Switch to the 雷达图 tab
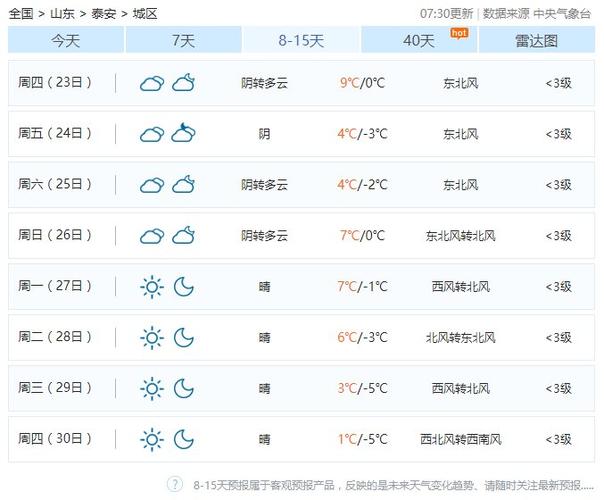The height and width of the screenshot is (500, 604). point(537,40)
